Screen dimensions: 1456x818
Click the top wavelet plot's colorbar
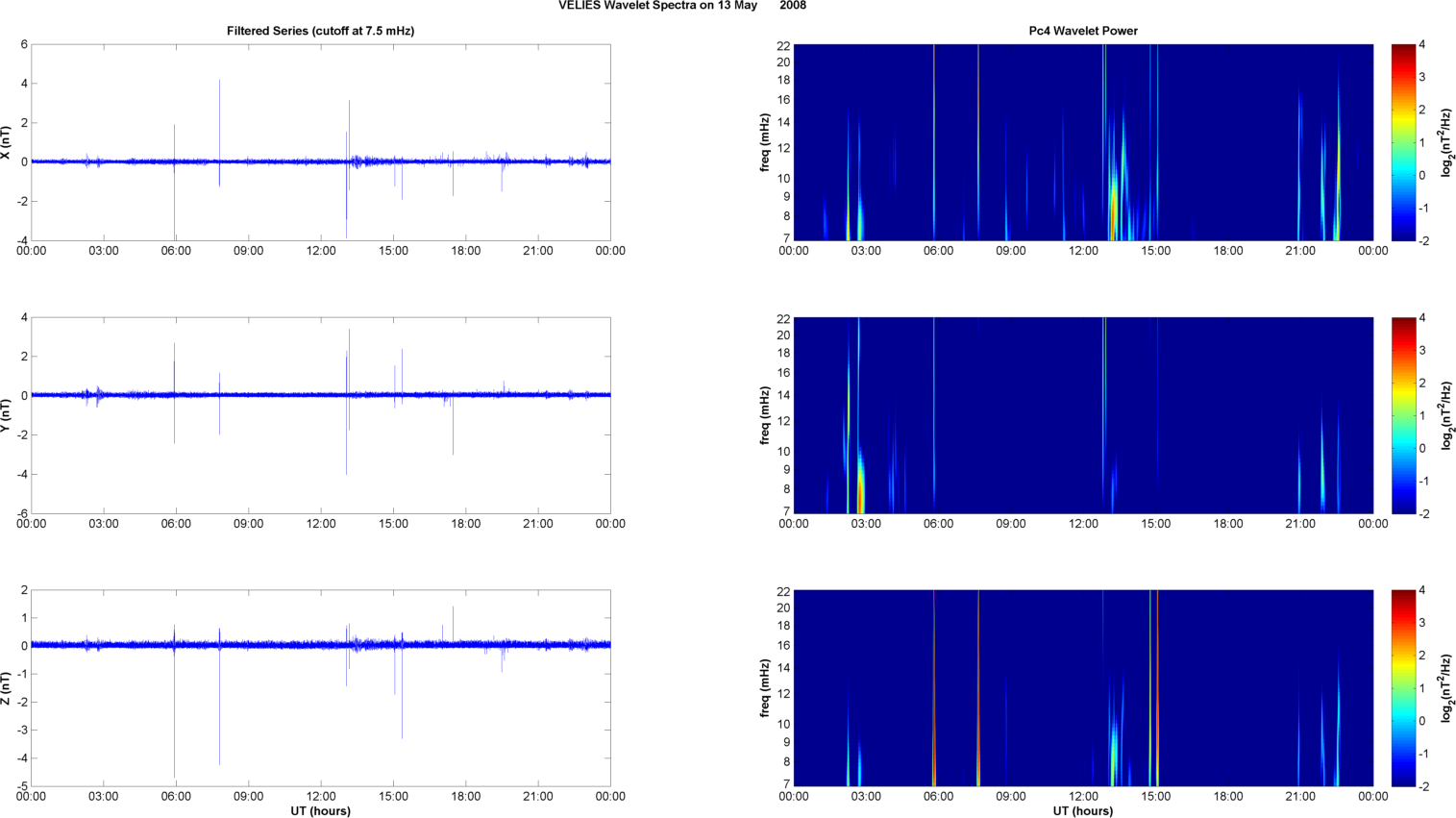[1403, 142]
